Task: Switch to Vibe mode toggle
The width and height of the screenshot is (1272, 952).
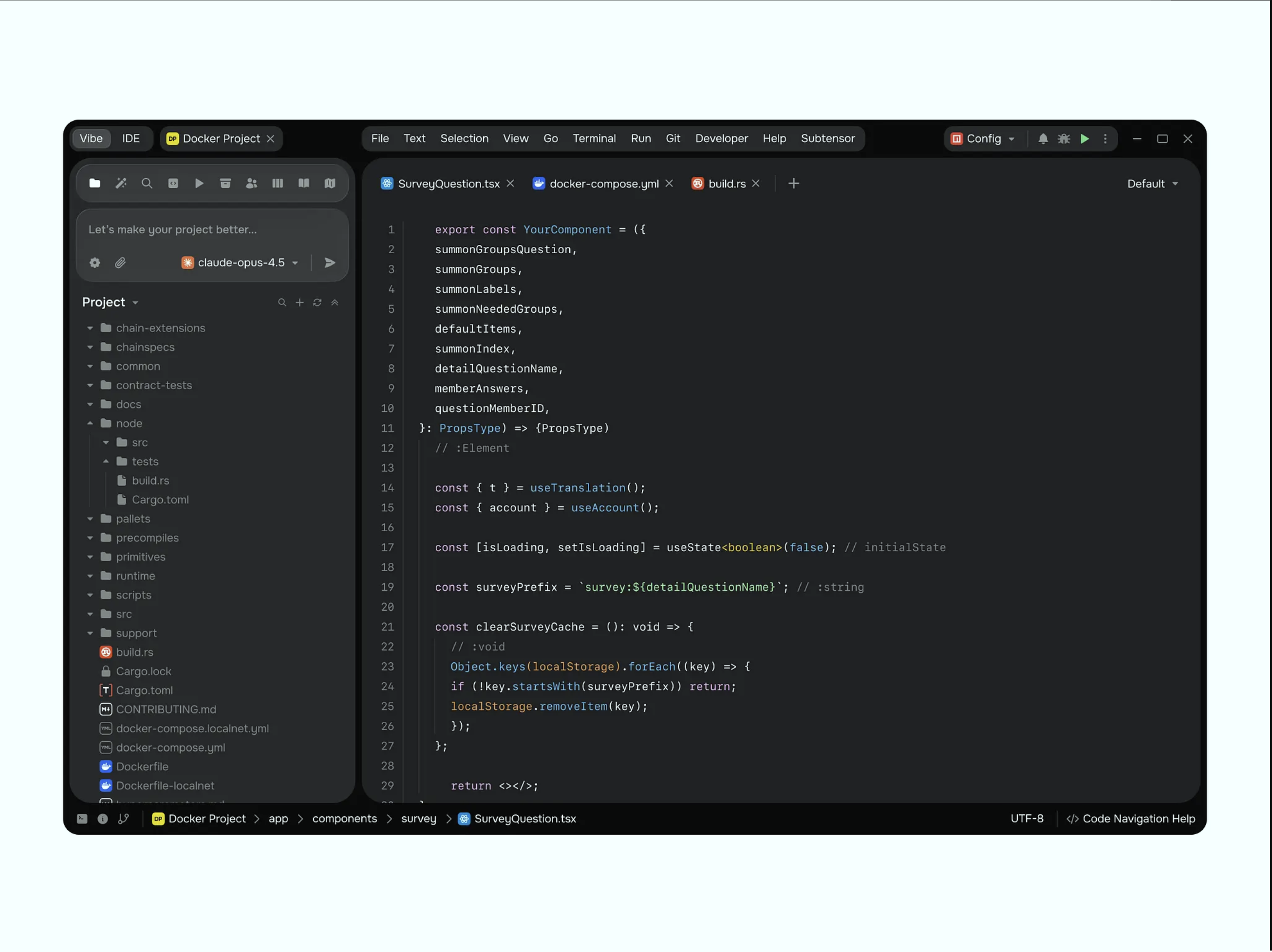Action: pyautogui.click(x=91, y=139)
